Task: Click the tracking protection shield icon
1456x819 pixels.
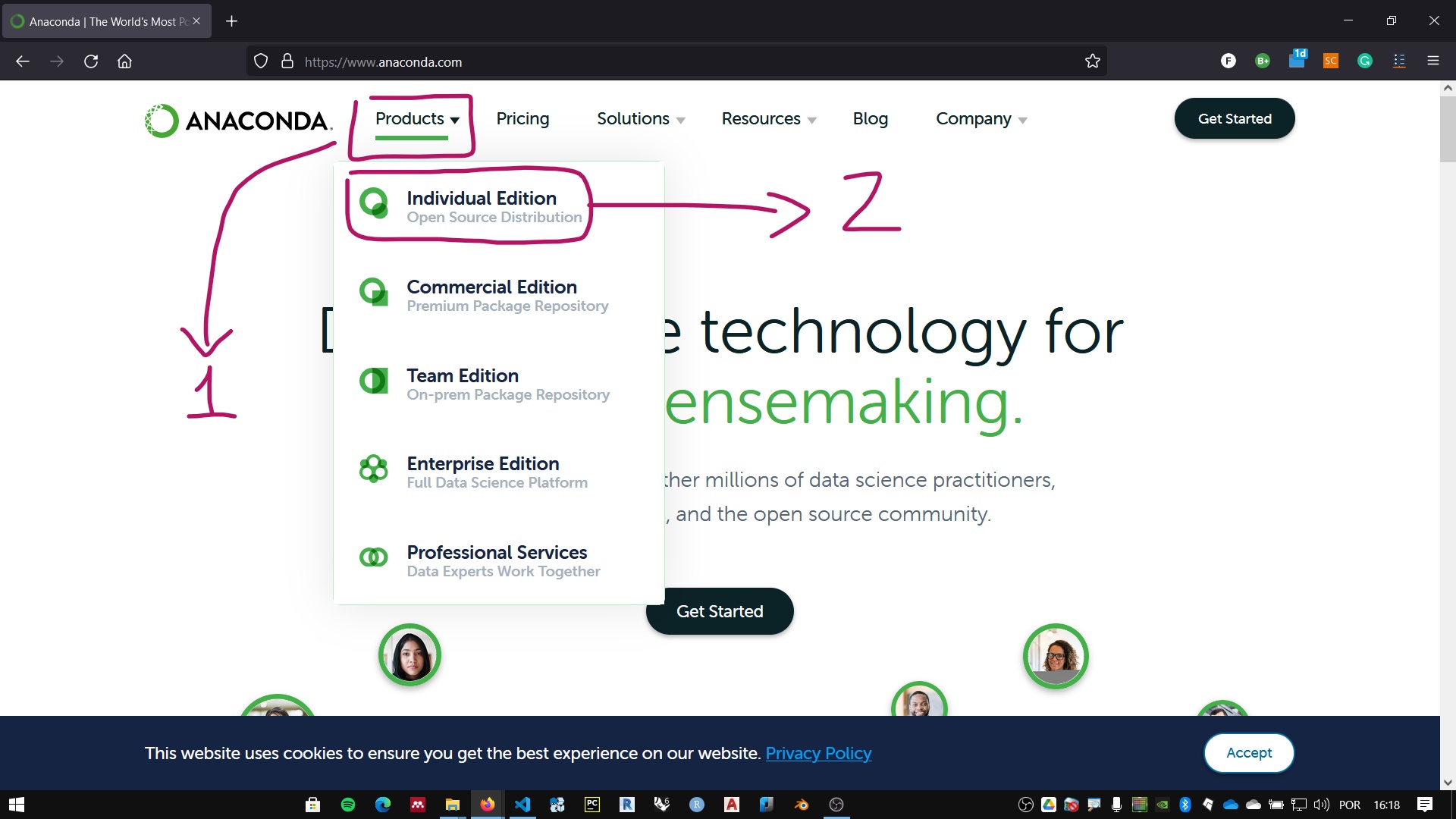Action: tap(261, 61)
